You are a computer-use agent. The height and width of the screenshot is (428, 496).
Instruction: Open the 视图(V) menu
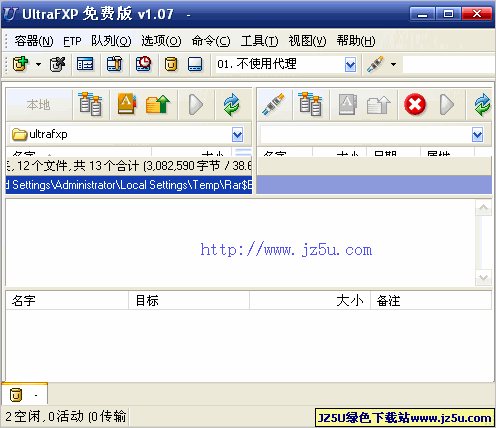click(307, 41)
